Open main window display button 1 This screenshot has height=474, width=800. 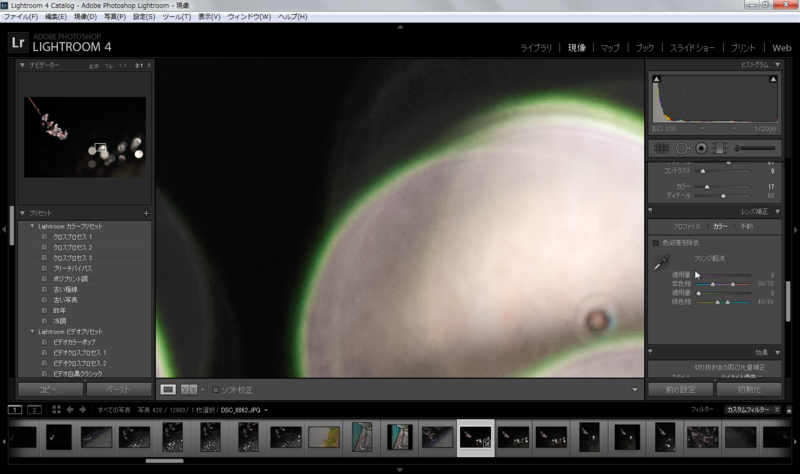[x=15, y=410]
